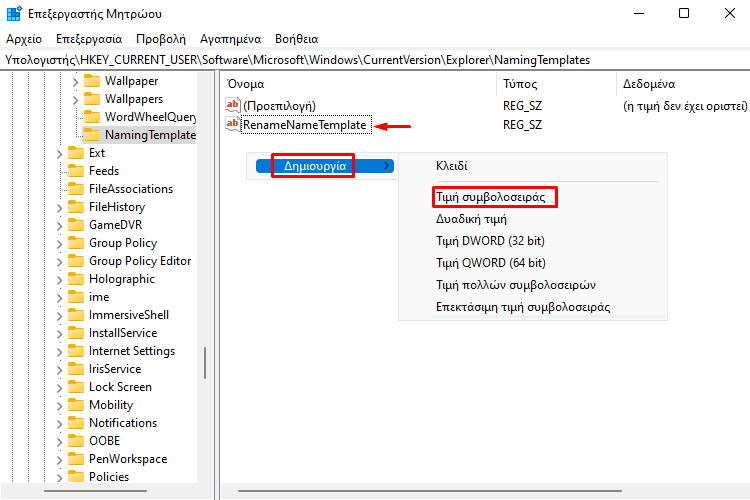Image resolution: width=750 pixels, height=500 pixels.
Task: Expand the Internet Settings key chevron
Action: (x=59, y=352)
